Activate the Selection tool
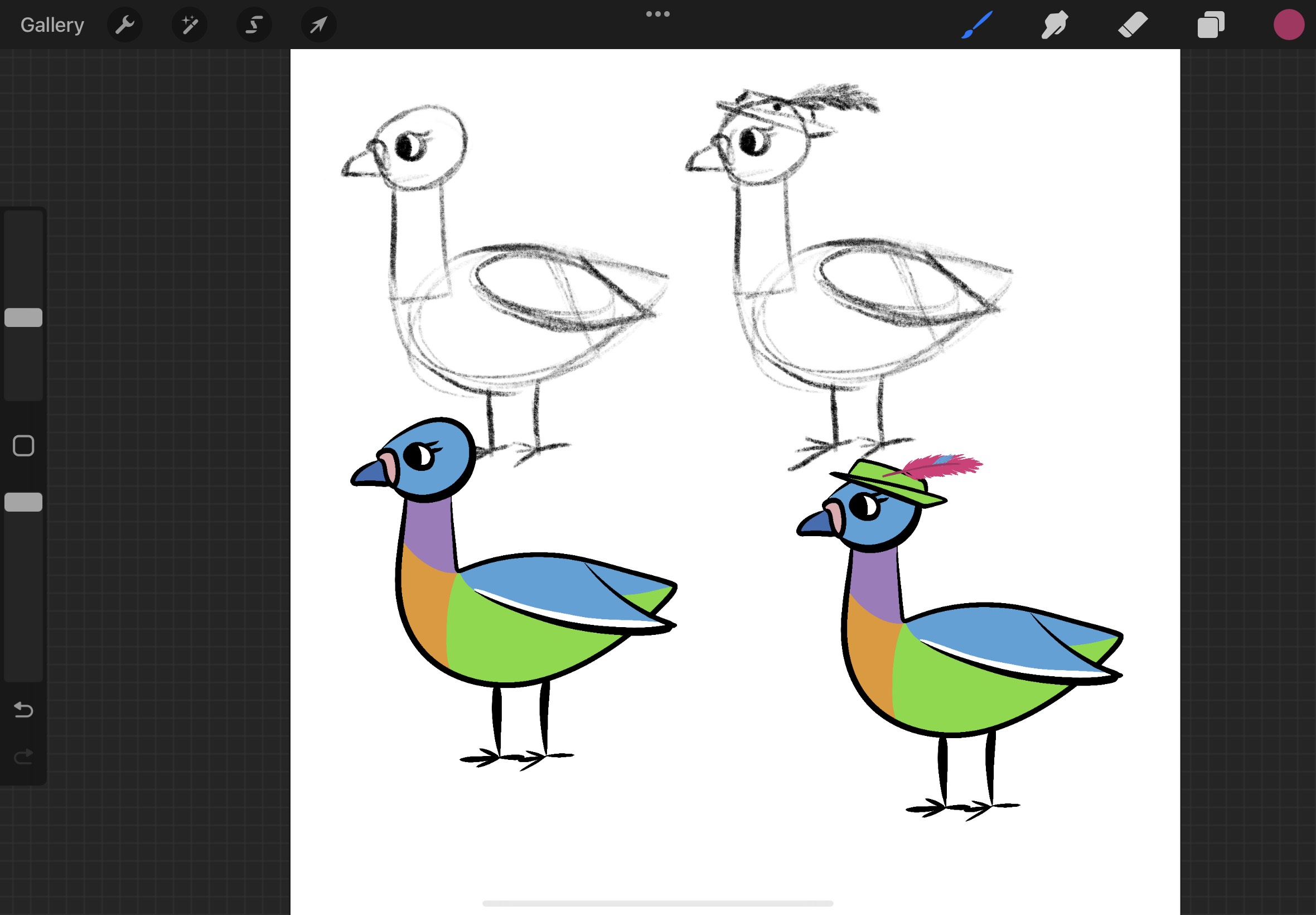1316x915 pixels. [254, 25]
